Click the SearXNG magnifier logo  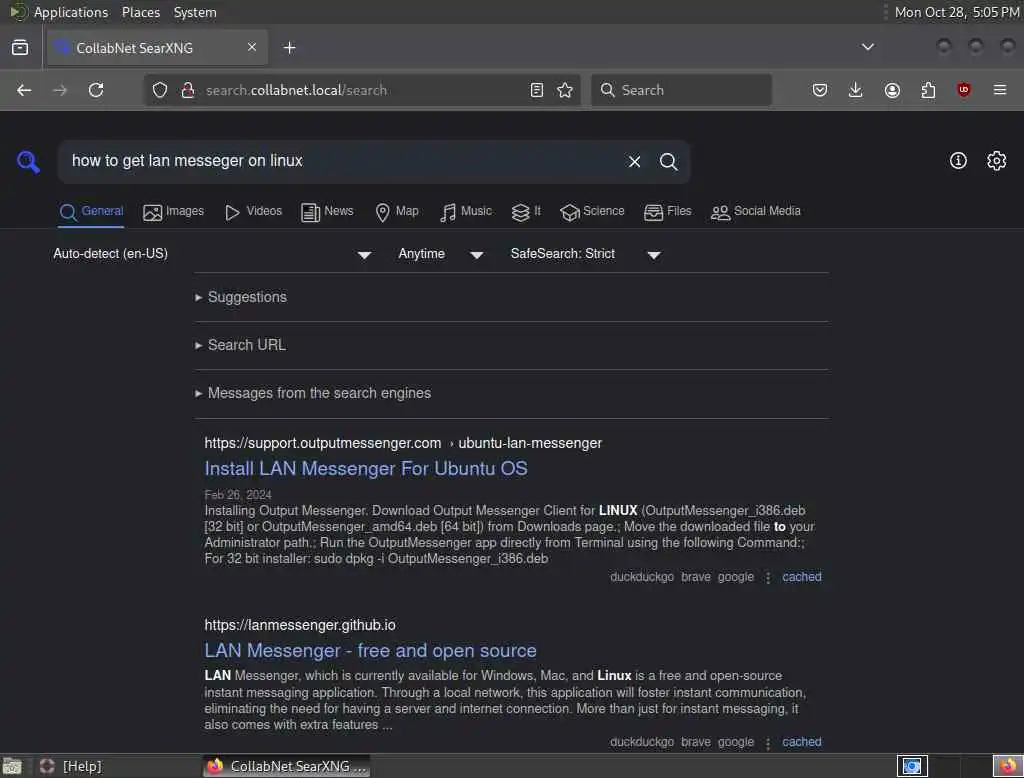click(x=28, y=161)
